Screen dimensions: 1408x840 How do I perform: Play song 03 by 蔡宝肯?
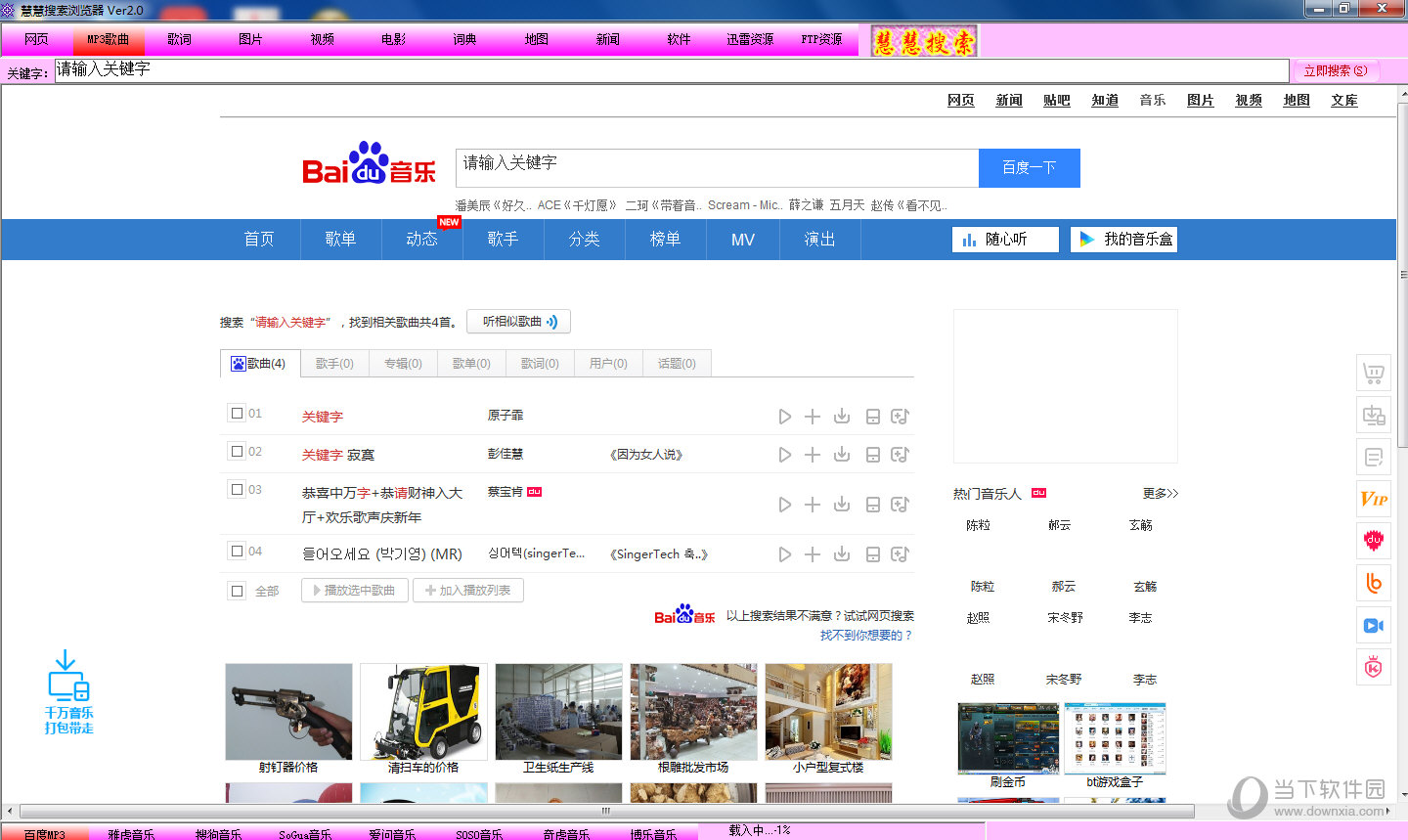click(x=784, y=505)
